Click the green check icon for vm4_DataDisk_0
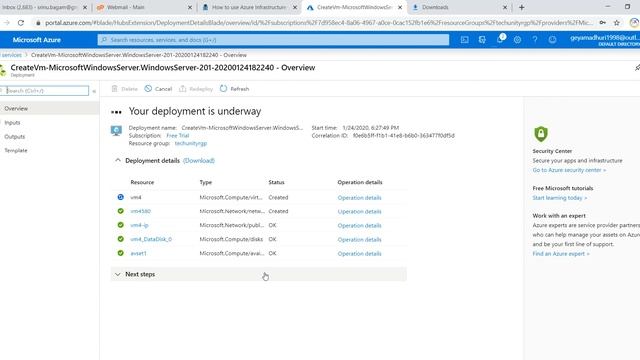The image size is (640, 360). [120, 239]
